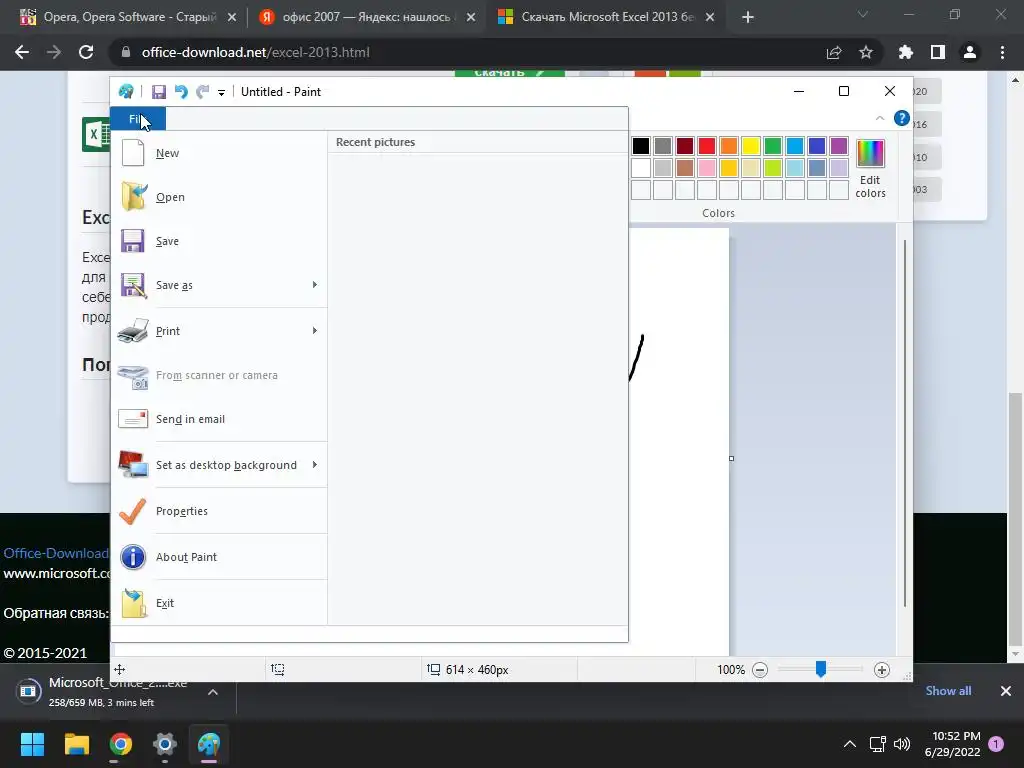The height and width of the screenshot is (768, 1024).
Task: Click the Paint app icon in the title bar
Action: 126,92
